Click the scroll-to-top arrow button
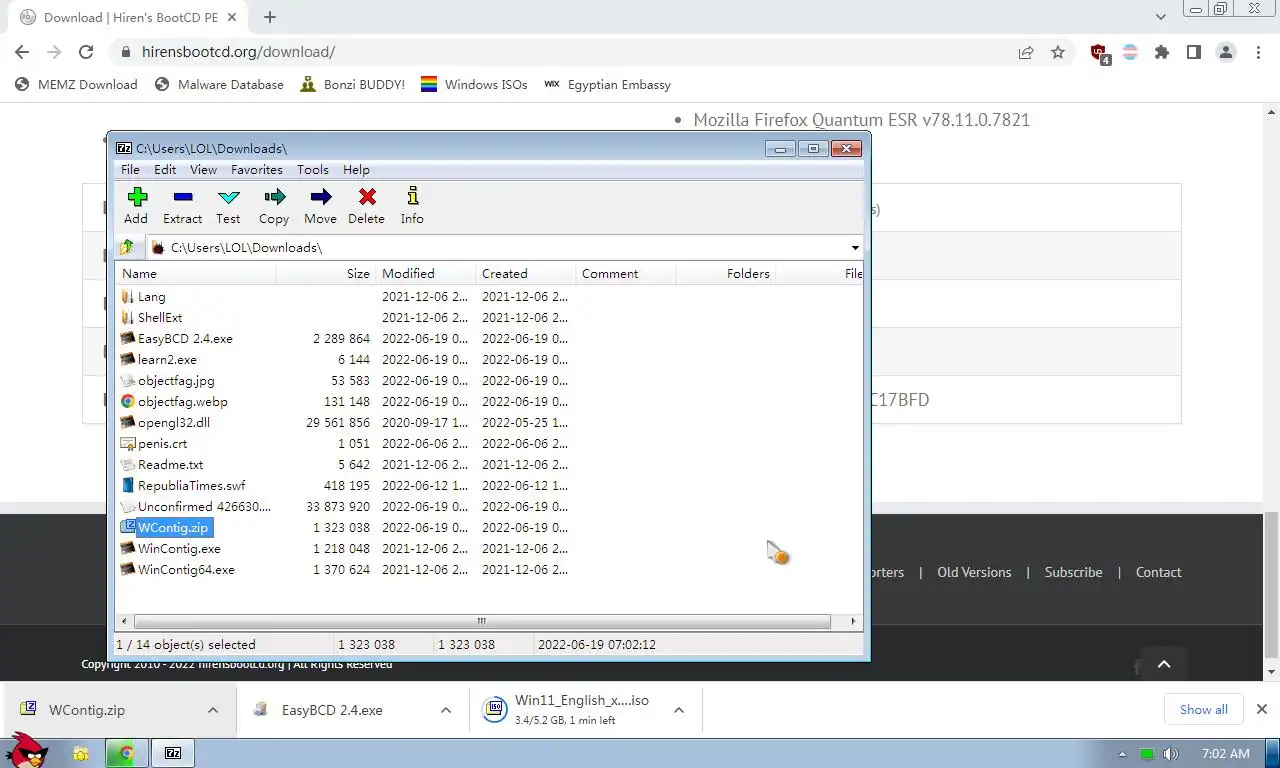Image resolution: width=1280 pixels, height=768 pixels. tap(1164, 663)
